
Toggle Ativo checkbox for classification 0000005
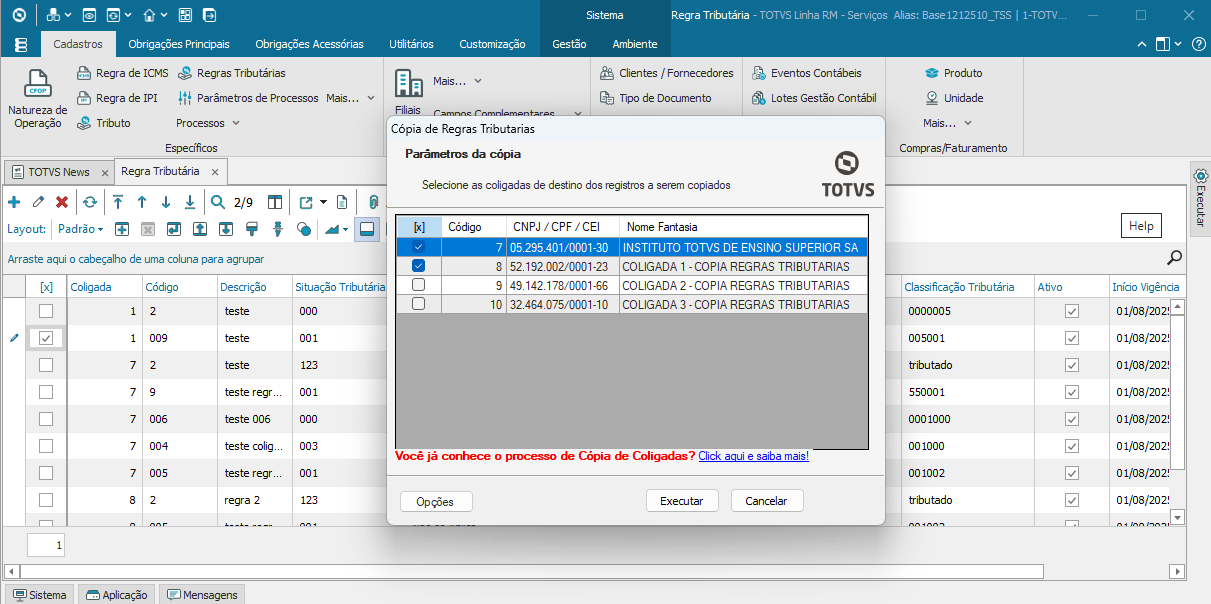point(1072,311)
